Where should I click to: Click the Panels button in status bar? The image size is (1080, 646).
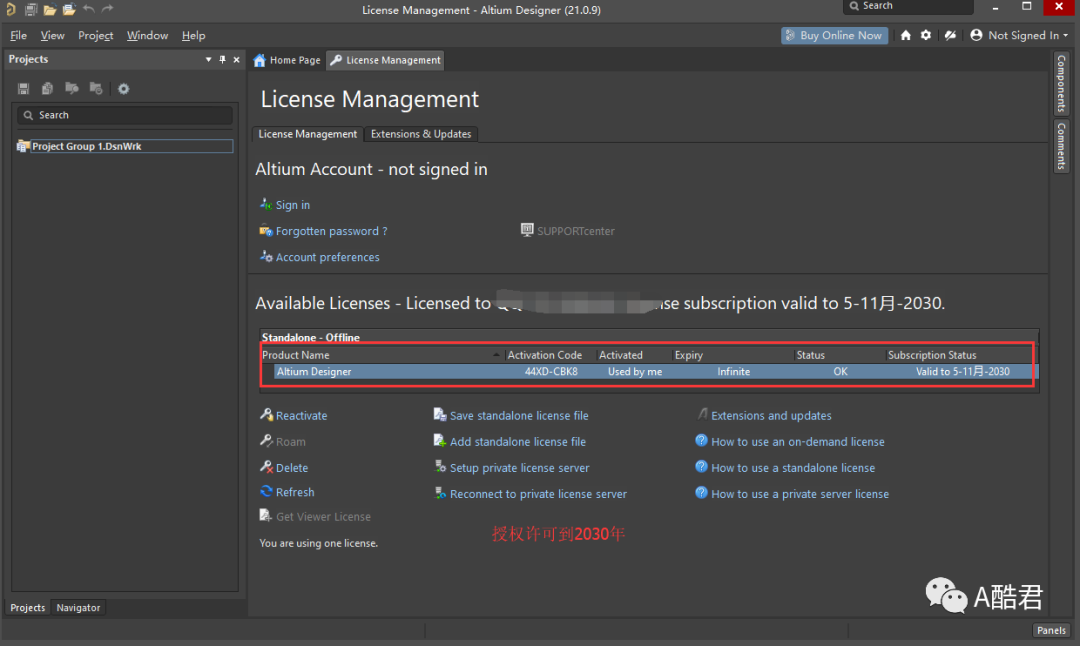click(x=1051, y=630)
